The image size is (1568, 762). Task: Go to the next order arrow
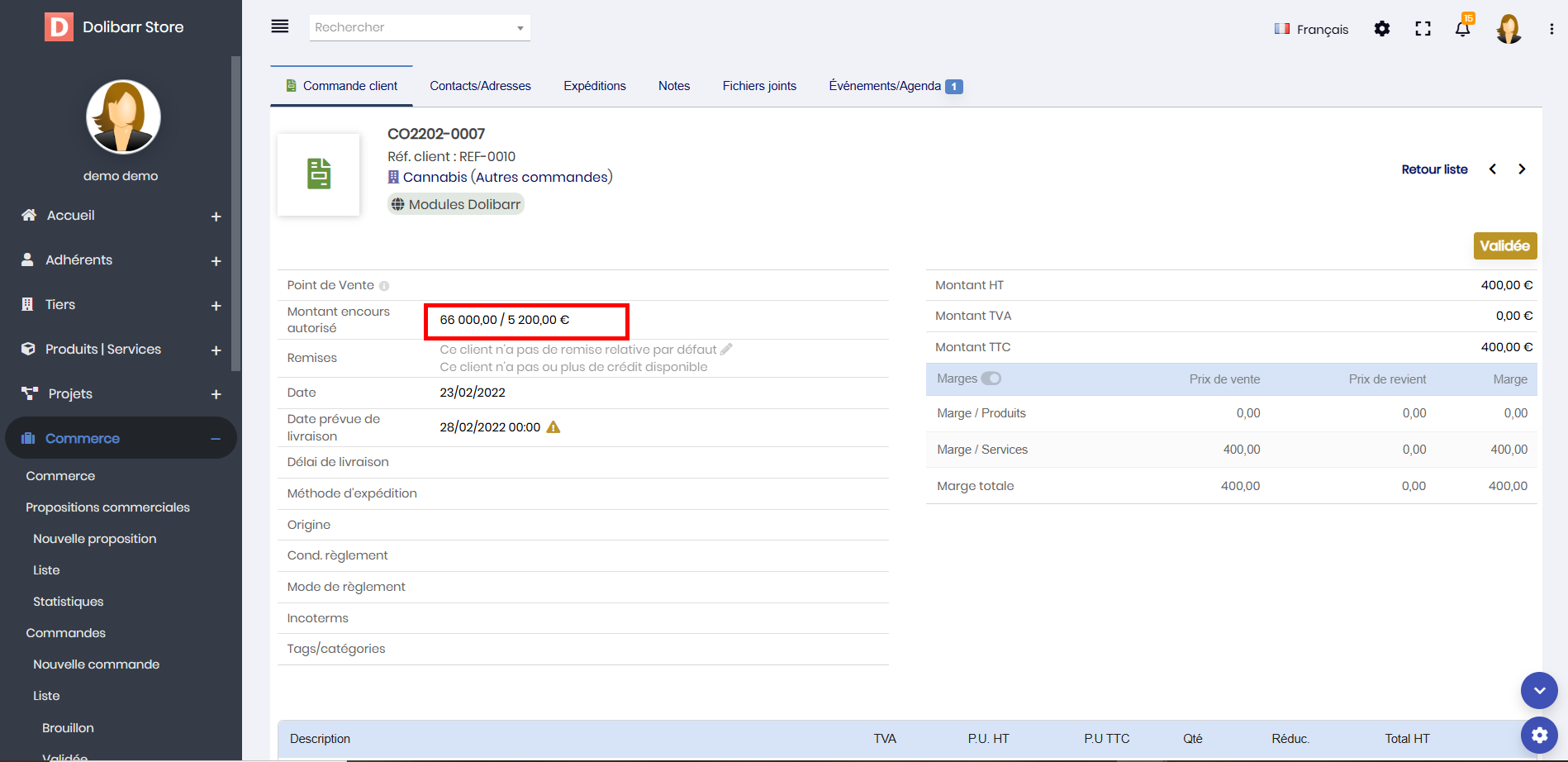(1522, 169)
